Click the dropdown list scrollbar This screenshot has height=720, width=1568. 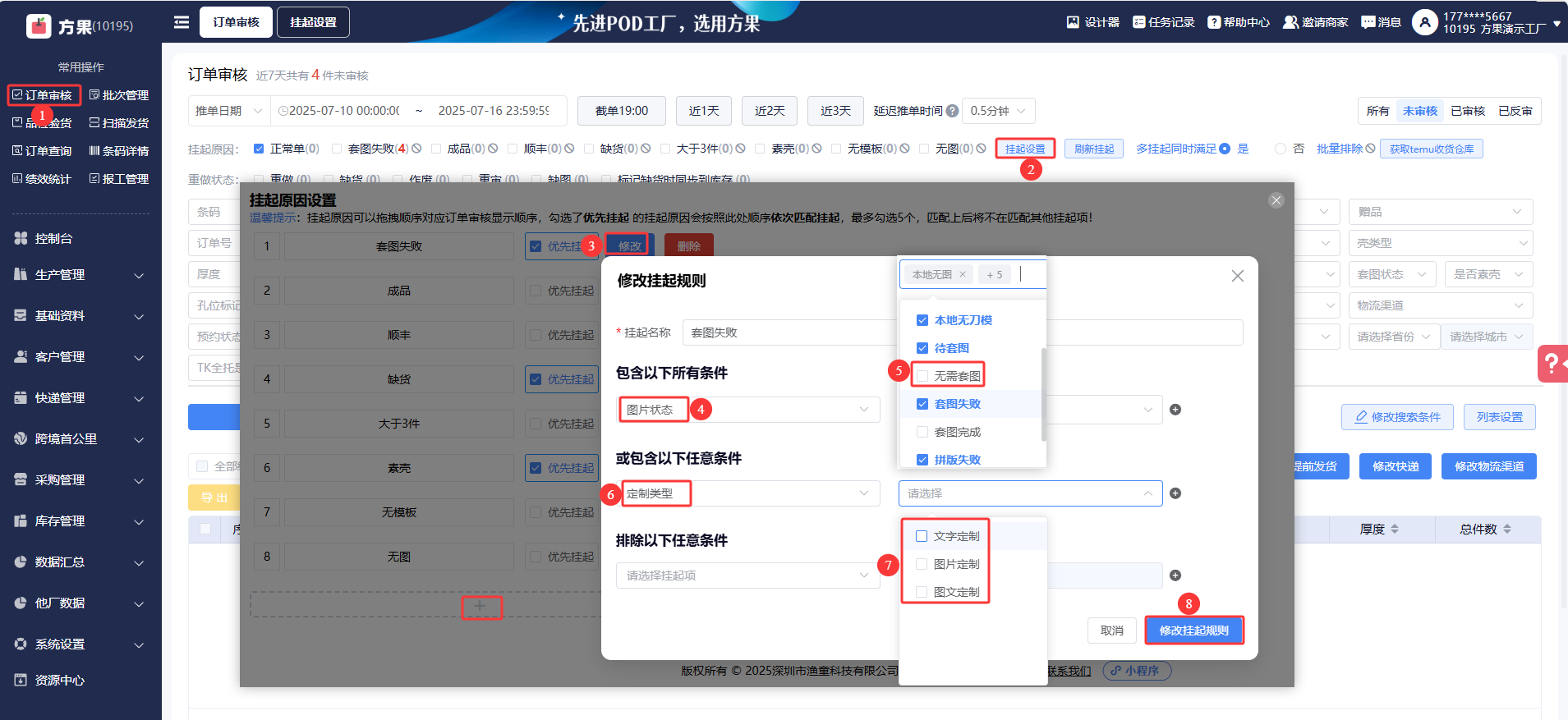pos(1043,394)
